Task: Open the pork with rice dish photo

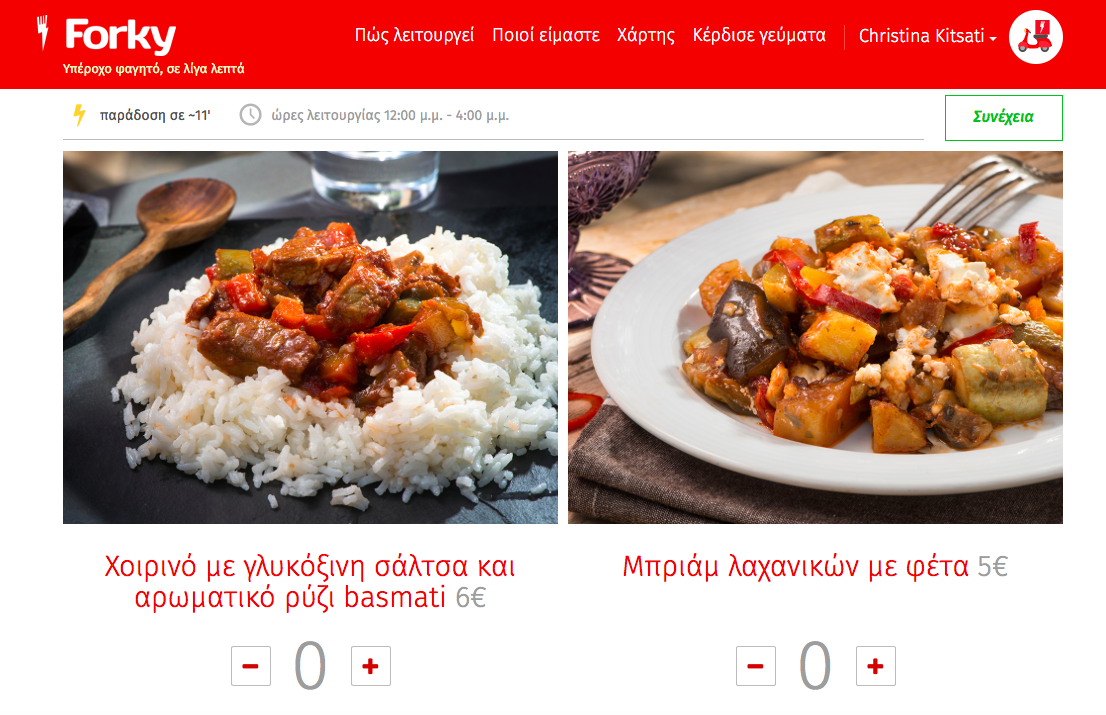Action: click(310, 337)
